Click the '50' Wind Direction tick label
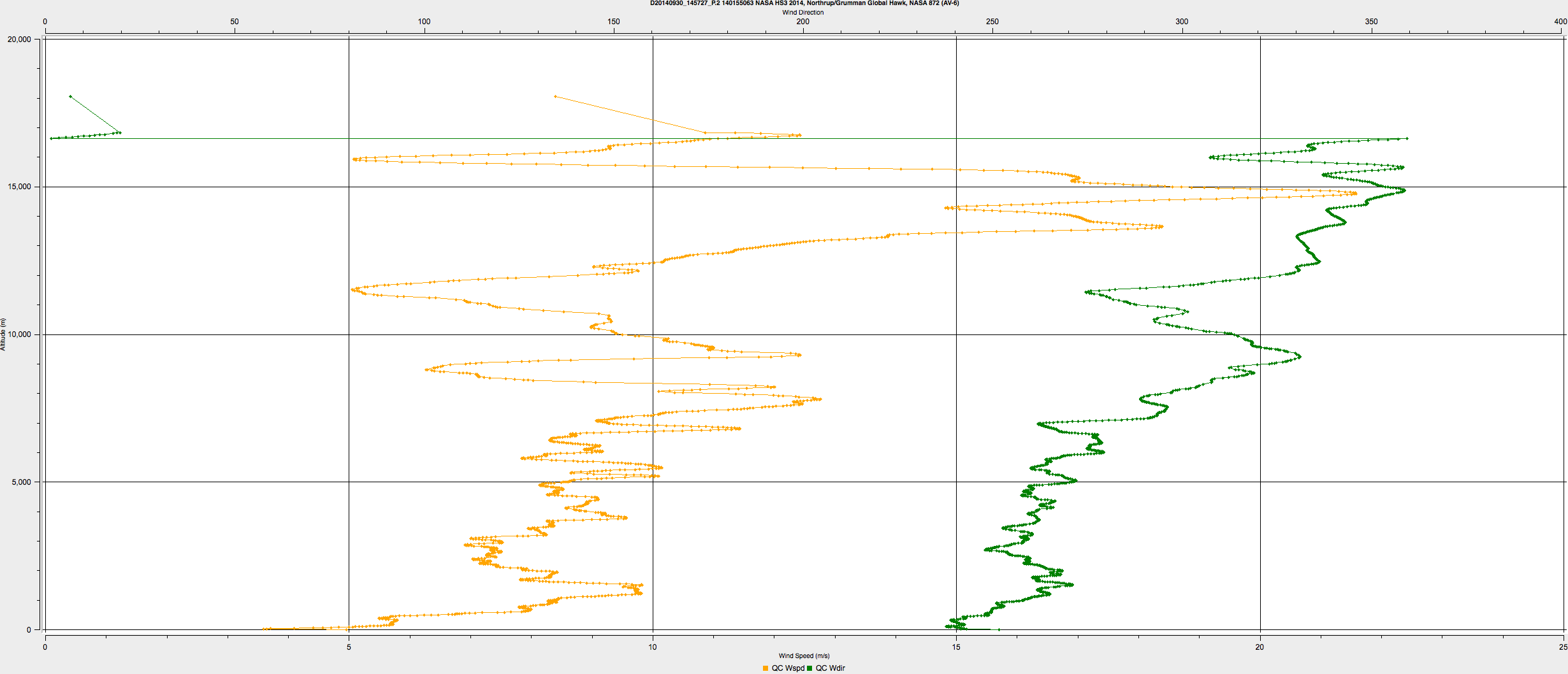Screen dimensions: 1568x674 235,22
